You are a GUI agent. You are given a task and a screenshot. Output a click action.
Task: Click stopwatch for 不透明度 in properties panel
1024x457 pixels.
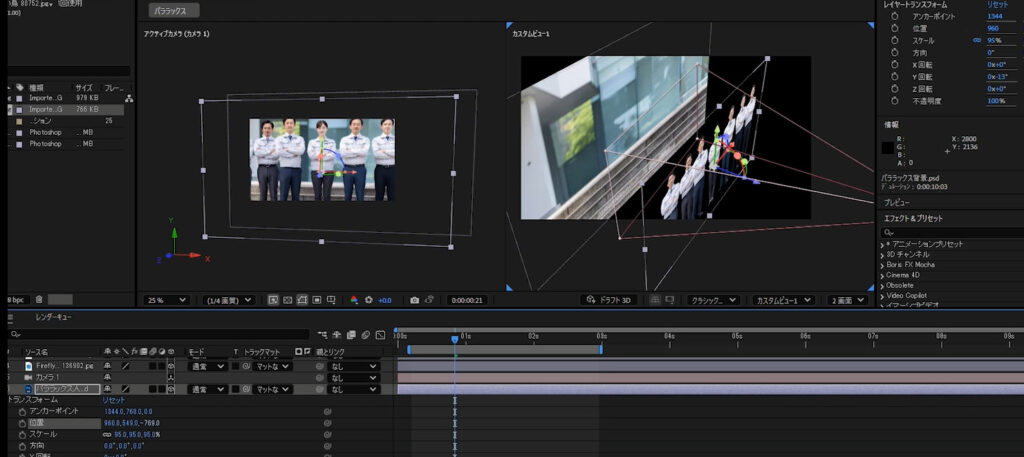pos(895,101)
